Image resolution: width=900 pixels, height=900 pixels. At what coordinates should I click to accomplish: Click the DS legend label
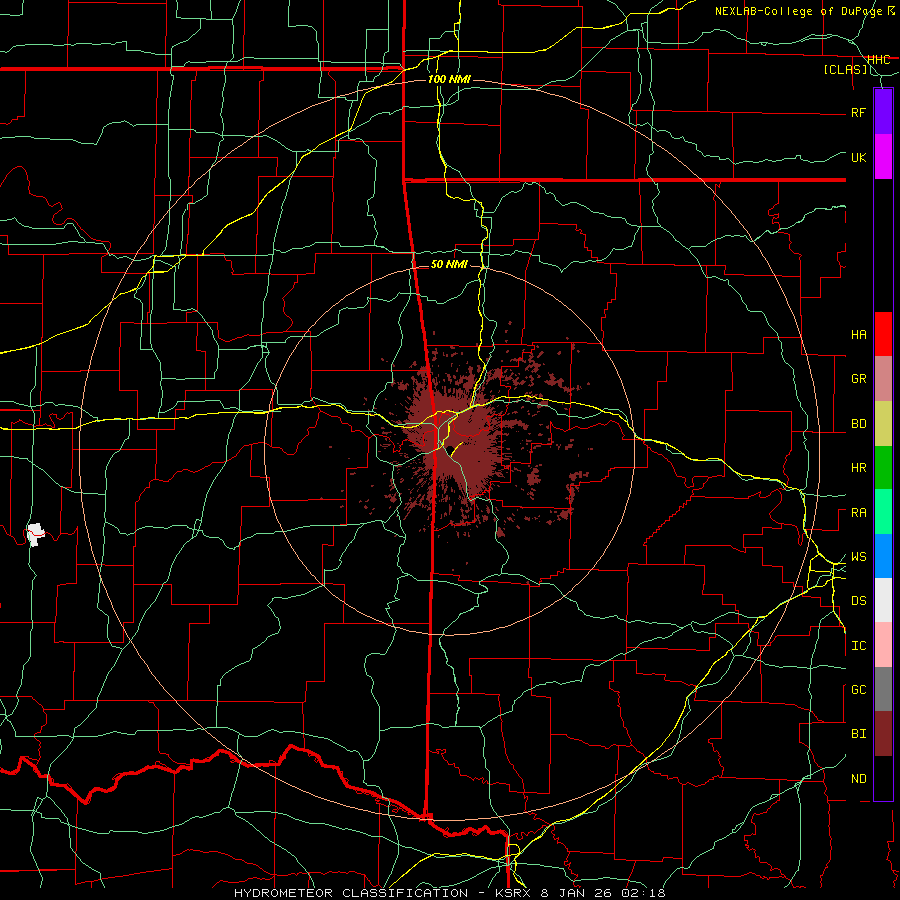tap(858, 601)
